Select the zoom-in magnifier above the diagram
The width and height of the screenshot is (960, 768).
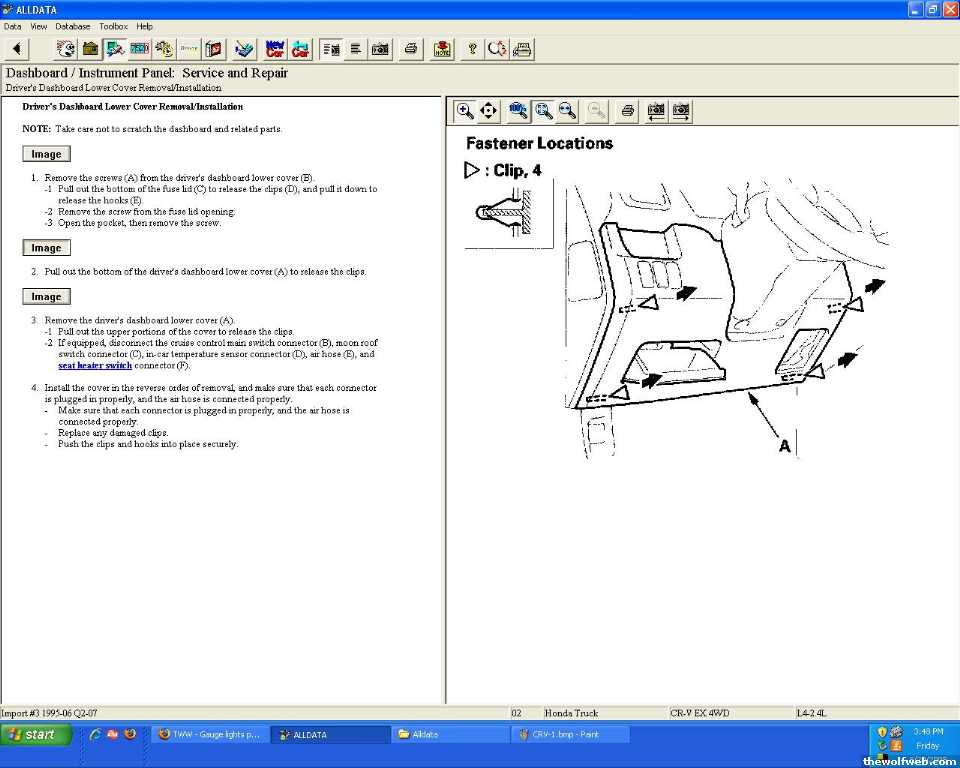pos(464,111)
